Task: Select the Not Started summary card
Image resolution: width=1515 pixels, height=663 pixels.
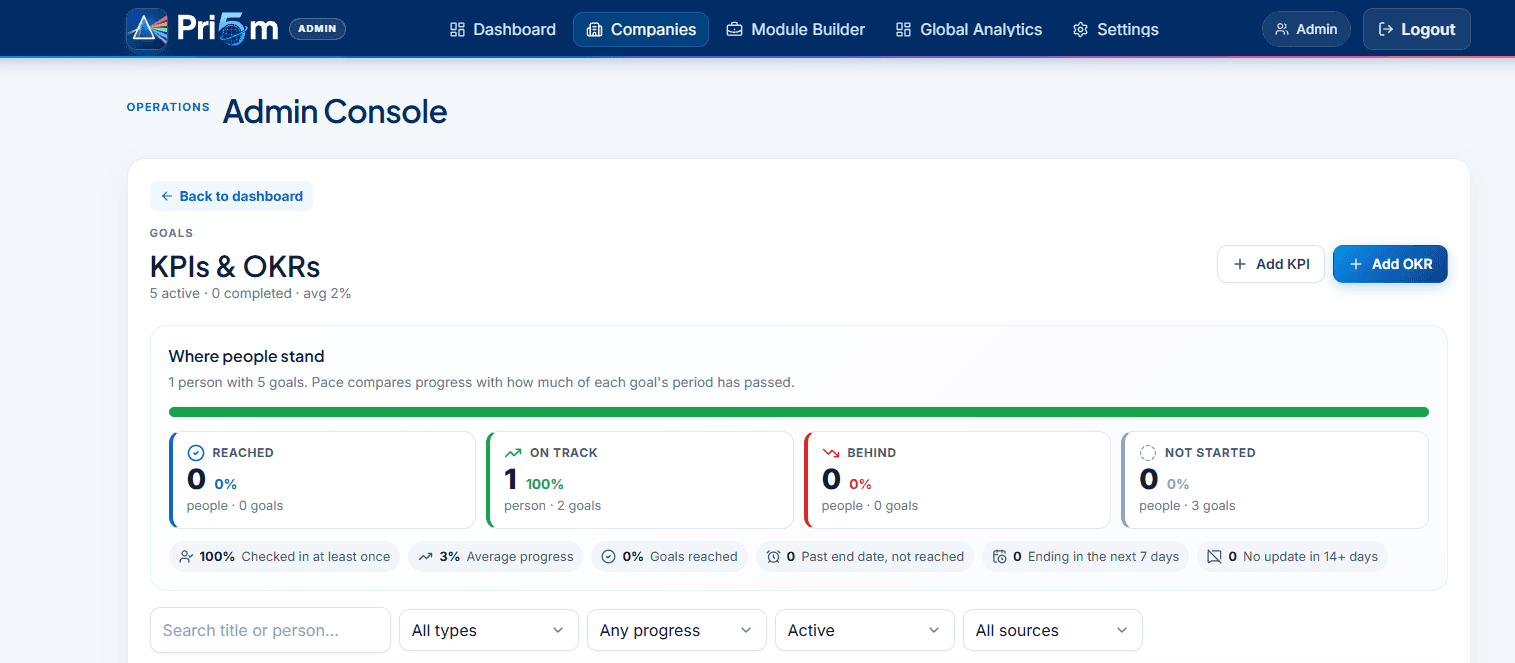Action: [x=1275, y=480]
